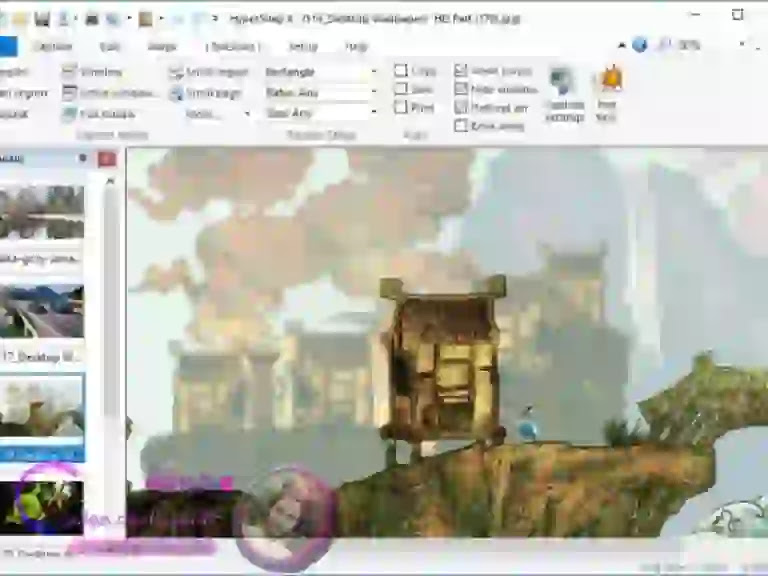Pin the thumbnails panel with pin icon
The height and width of the screenshot is (576, 768).
tap(83, 158)
